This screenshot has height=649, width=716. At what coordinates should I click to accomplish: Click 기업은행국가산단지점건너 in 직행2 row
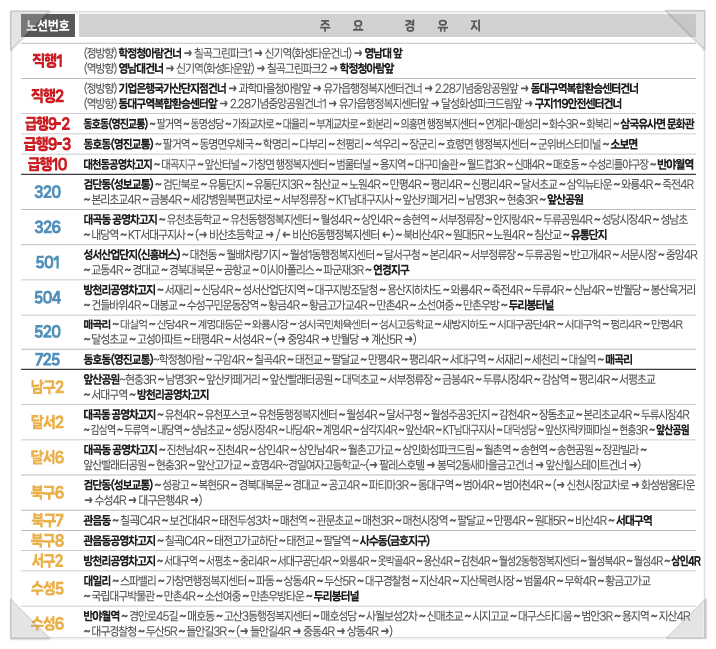click(172, 88)
